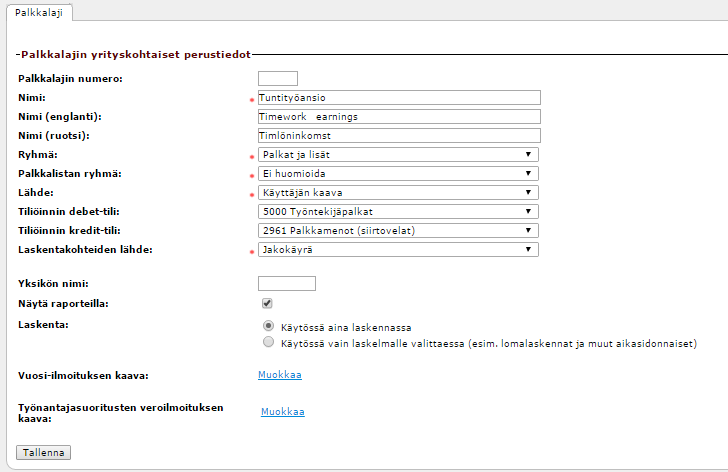Viewport: 728px width, 472px height.
Task: Open the Lähde dropdown menu
Action: coord(398,193)
